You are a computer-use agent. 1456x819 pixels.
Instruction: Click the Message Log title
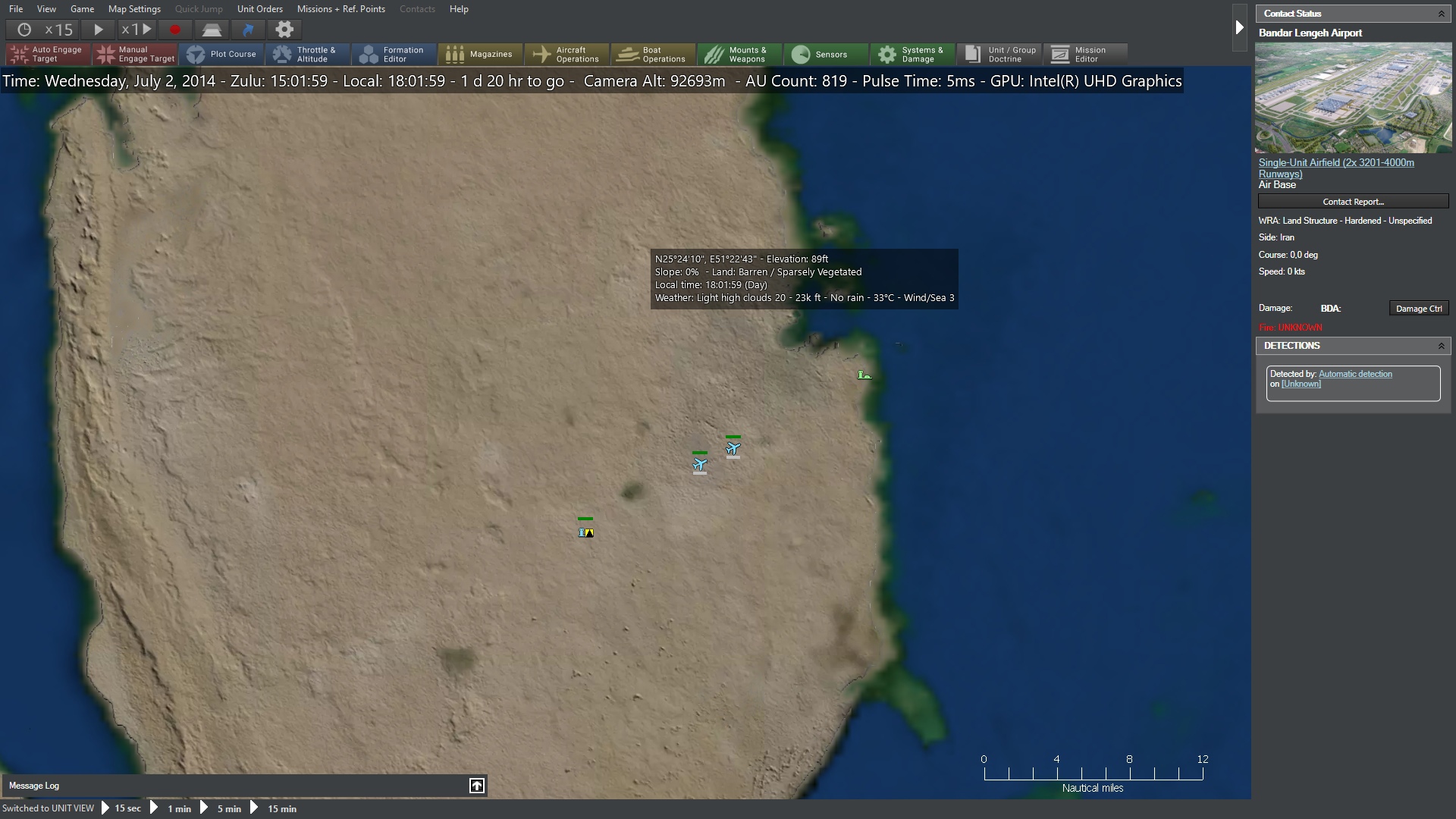[x=34, y=786]
